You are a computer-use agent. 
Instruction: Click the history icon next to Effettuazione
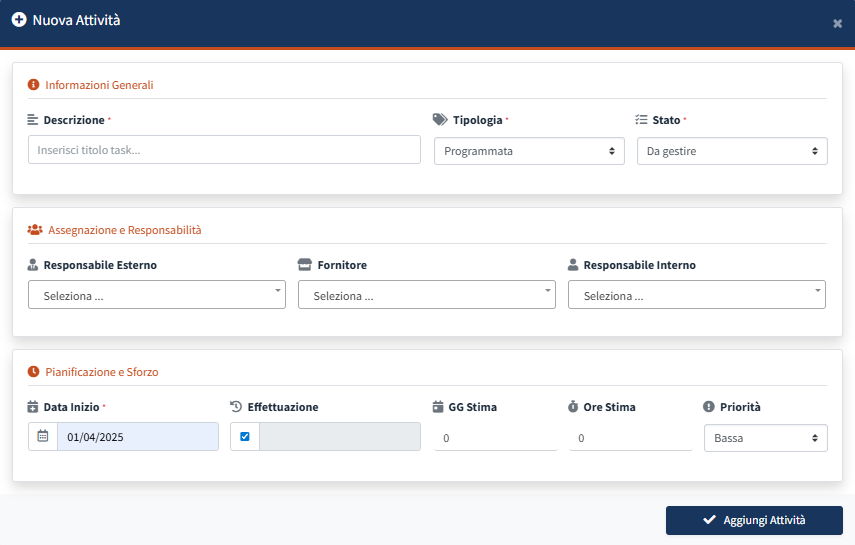(236, 407)
